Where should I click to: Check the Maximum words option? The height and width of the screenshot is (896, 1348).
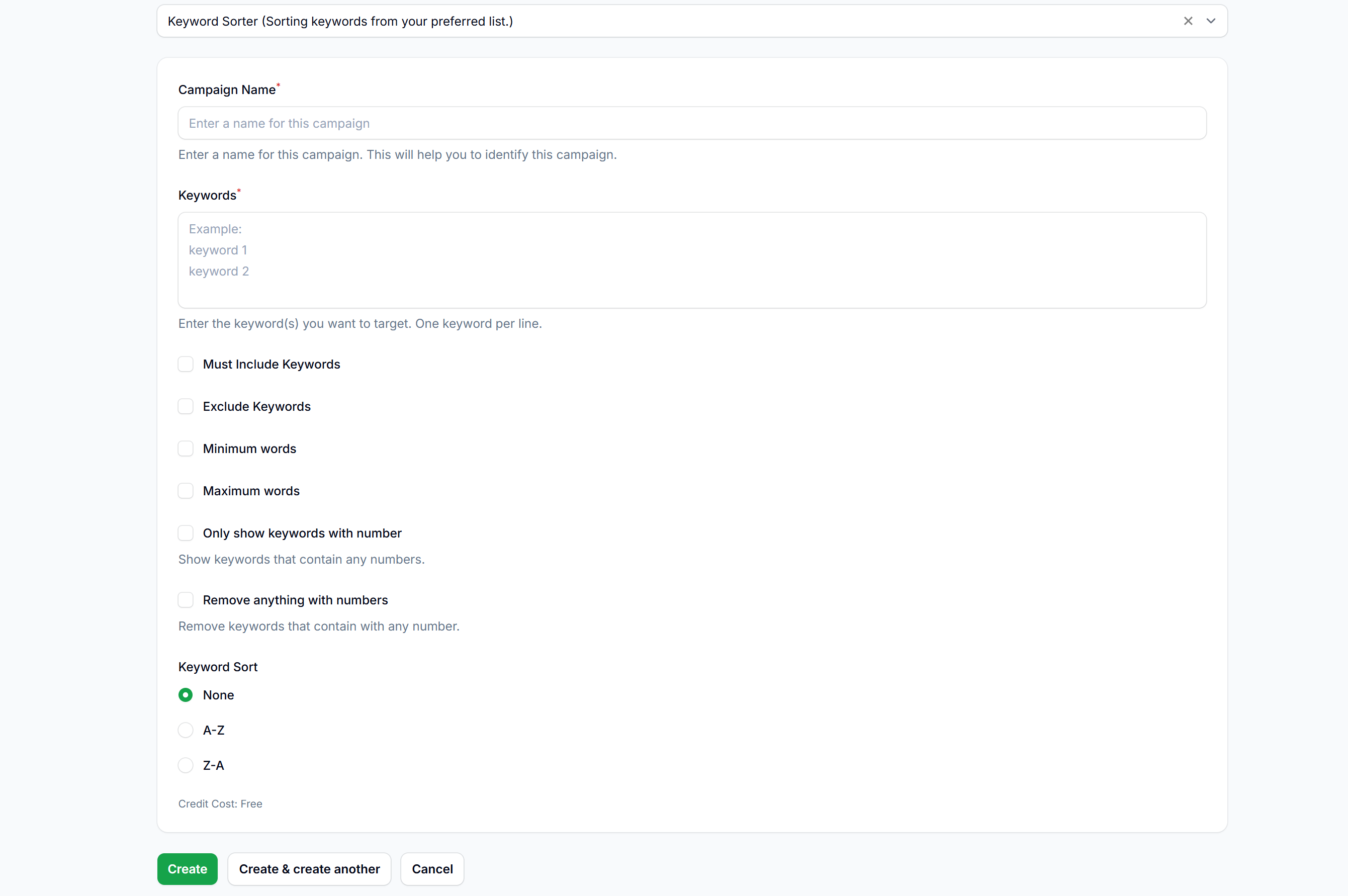185,491
